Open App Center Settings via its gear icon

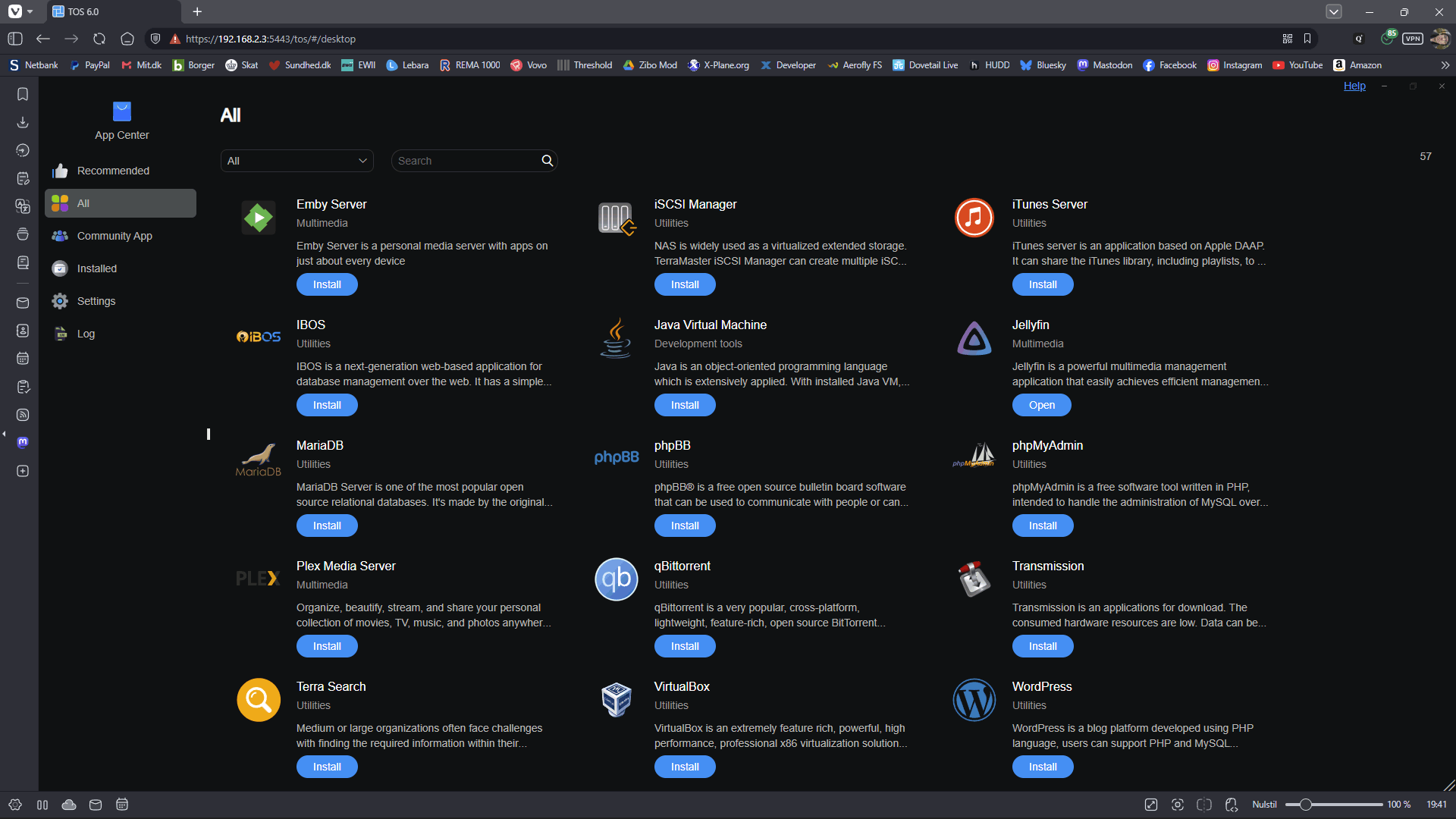tap(60, 301)
